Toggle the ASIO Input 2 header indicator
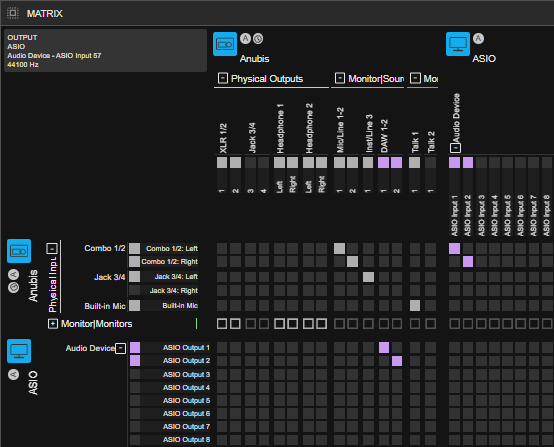This screenshot has width=554, height=447. (468, 163)
